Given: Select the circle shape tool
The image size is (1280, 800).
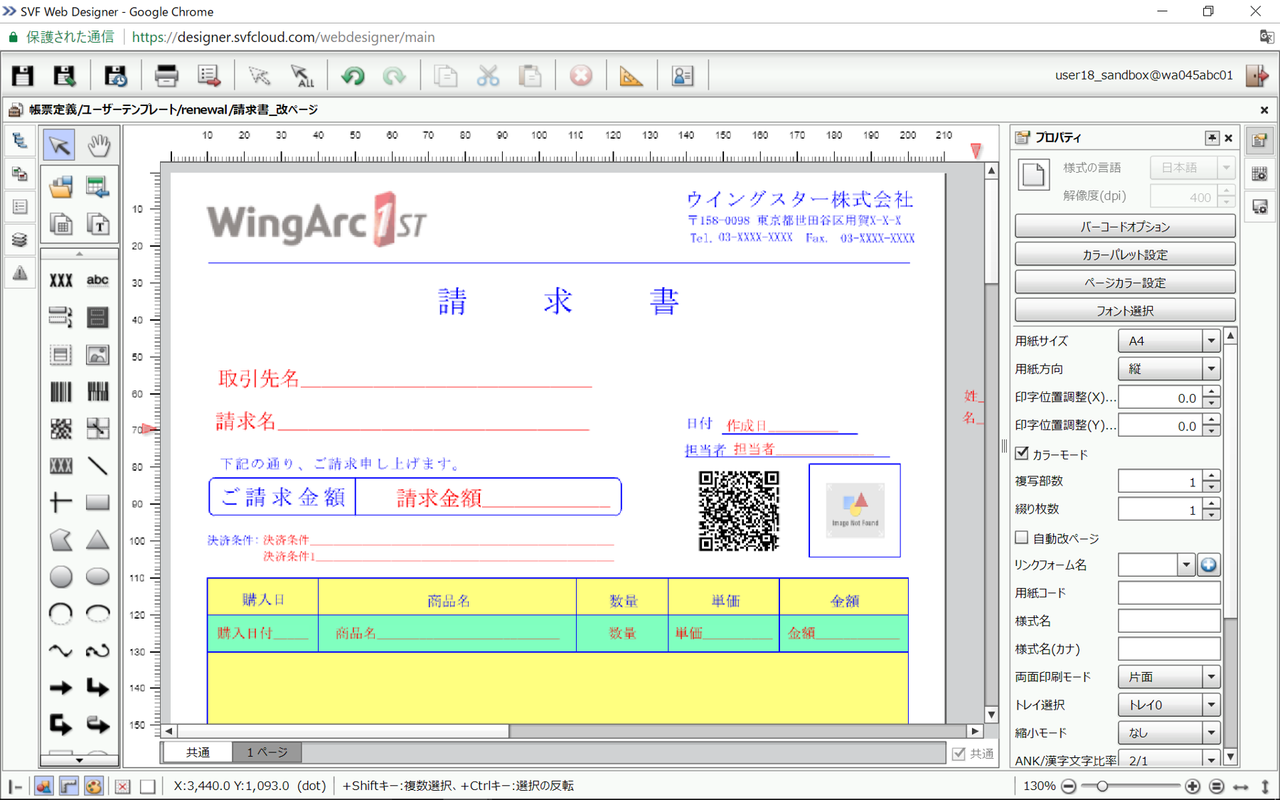Looking at the screenshot, I should (x=61, y=577).
